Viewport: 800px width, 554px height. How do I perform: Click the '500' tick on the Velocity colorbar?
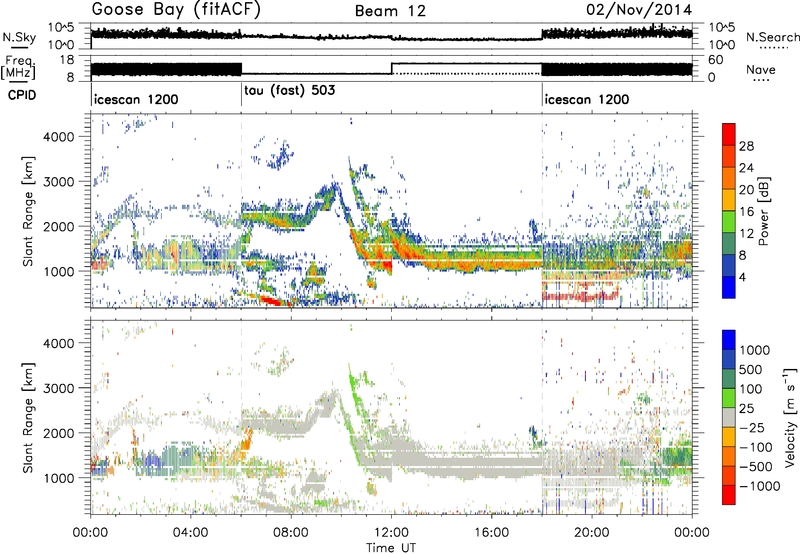[751, 369]
